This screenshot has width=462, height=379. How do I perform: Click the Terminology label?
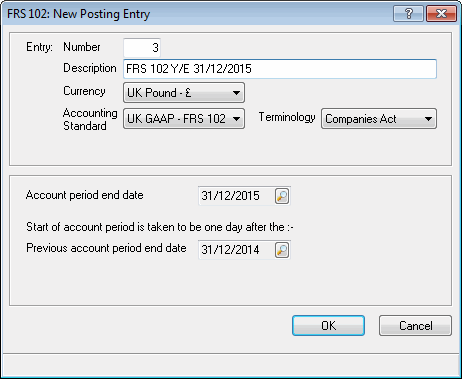pos(287,117)
